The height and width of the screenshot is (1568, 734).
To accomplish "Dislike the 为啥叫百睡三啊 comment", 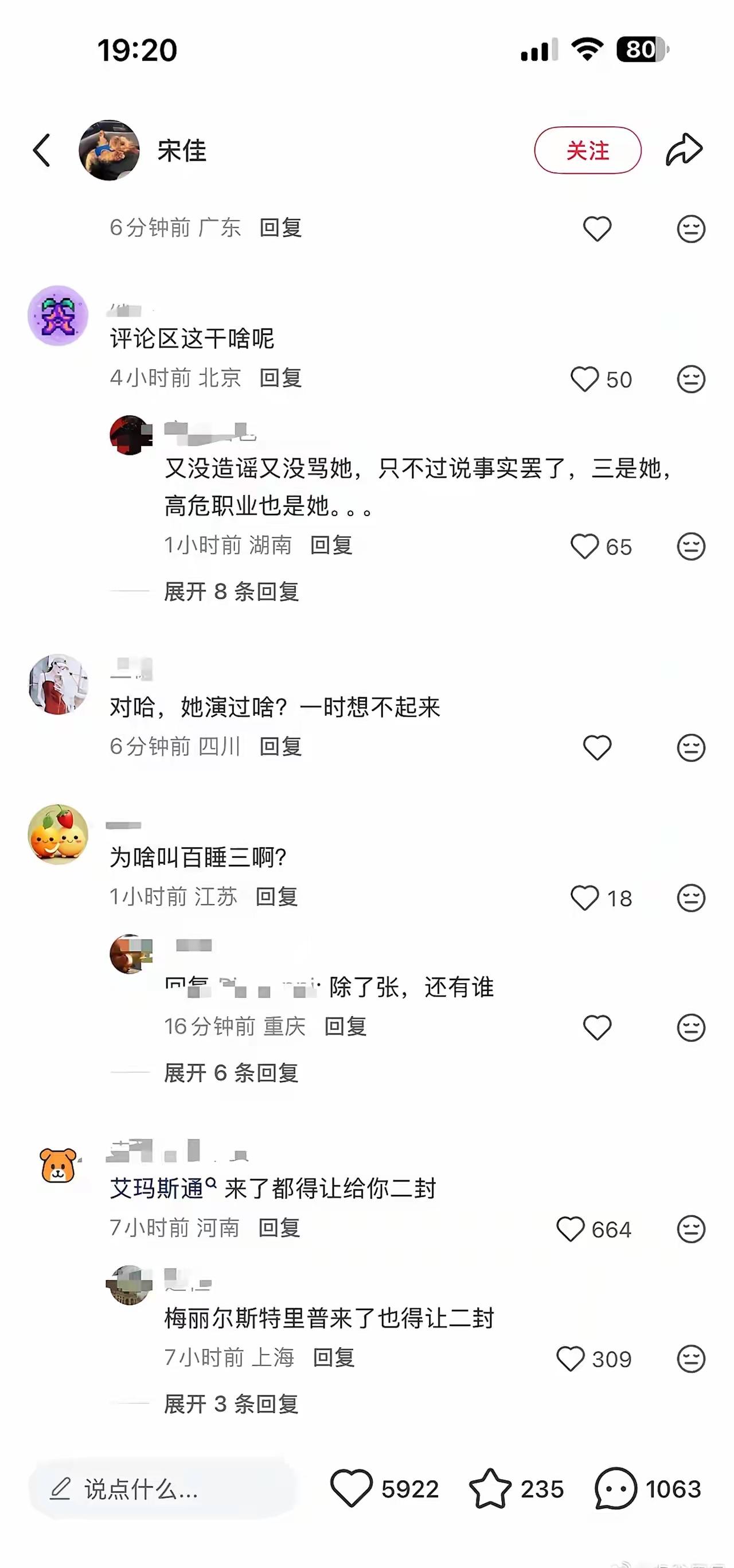I will click(691, 898).
